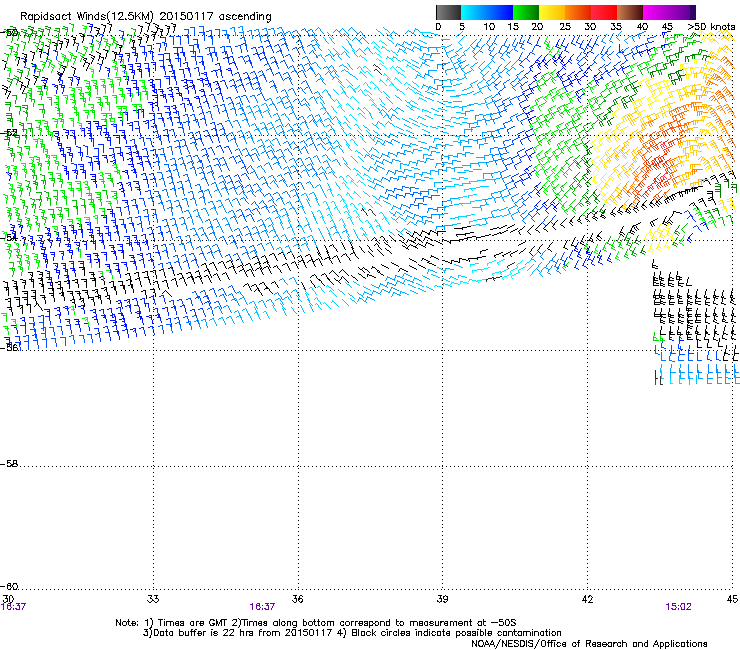Click the '16:37' time below longitude 30
Screen dimensions: 740x650
click(x=13, y=607)
